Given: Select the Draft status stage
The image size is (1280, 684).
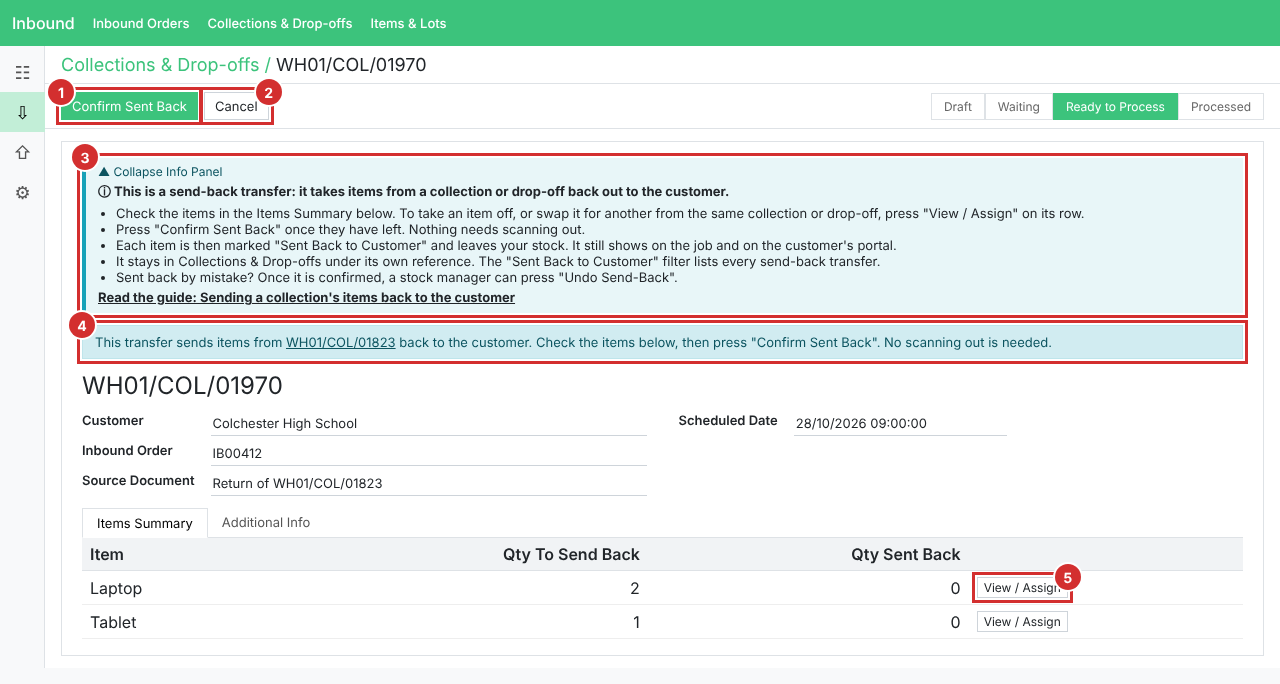Looking at the screenshot, I should tap(958, 106).
